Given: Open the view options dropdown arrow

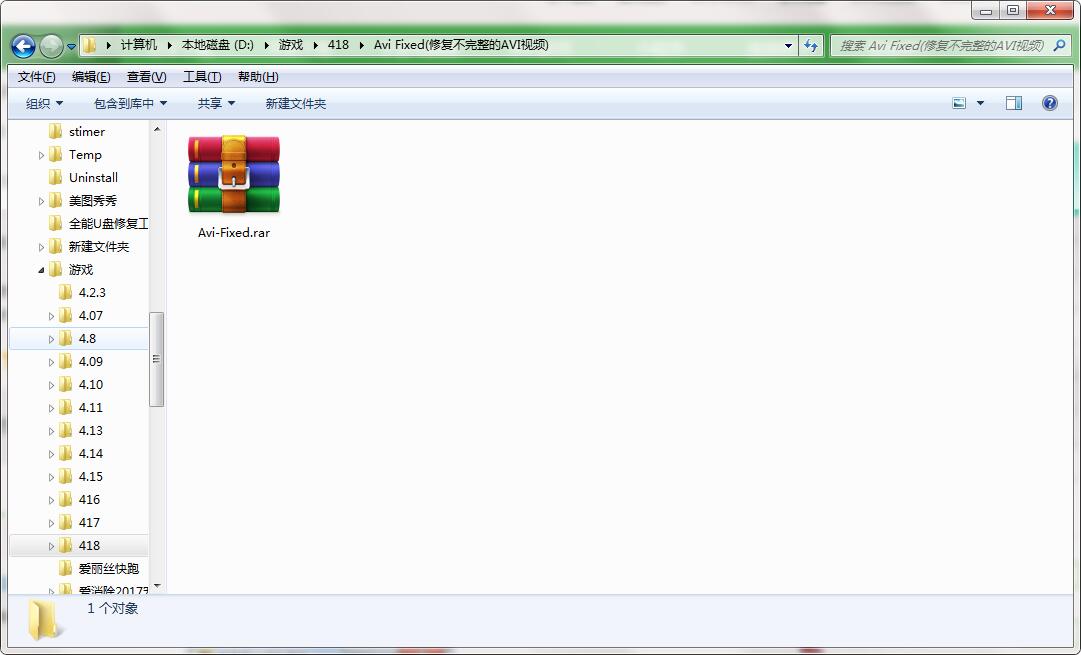Looking at the screenshot, I should [x=980, y=103].
